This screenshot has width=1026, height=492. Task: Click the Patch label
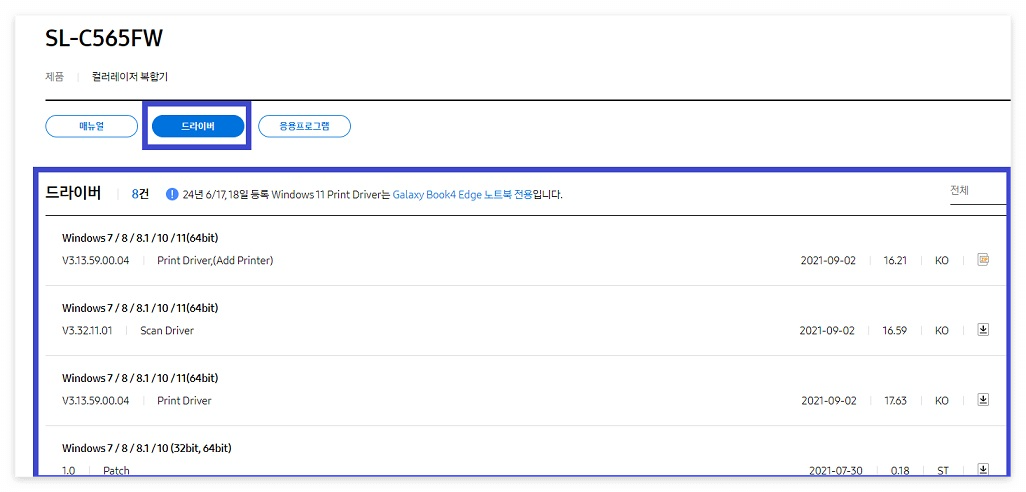coord(116,470)
